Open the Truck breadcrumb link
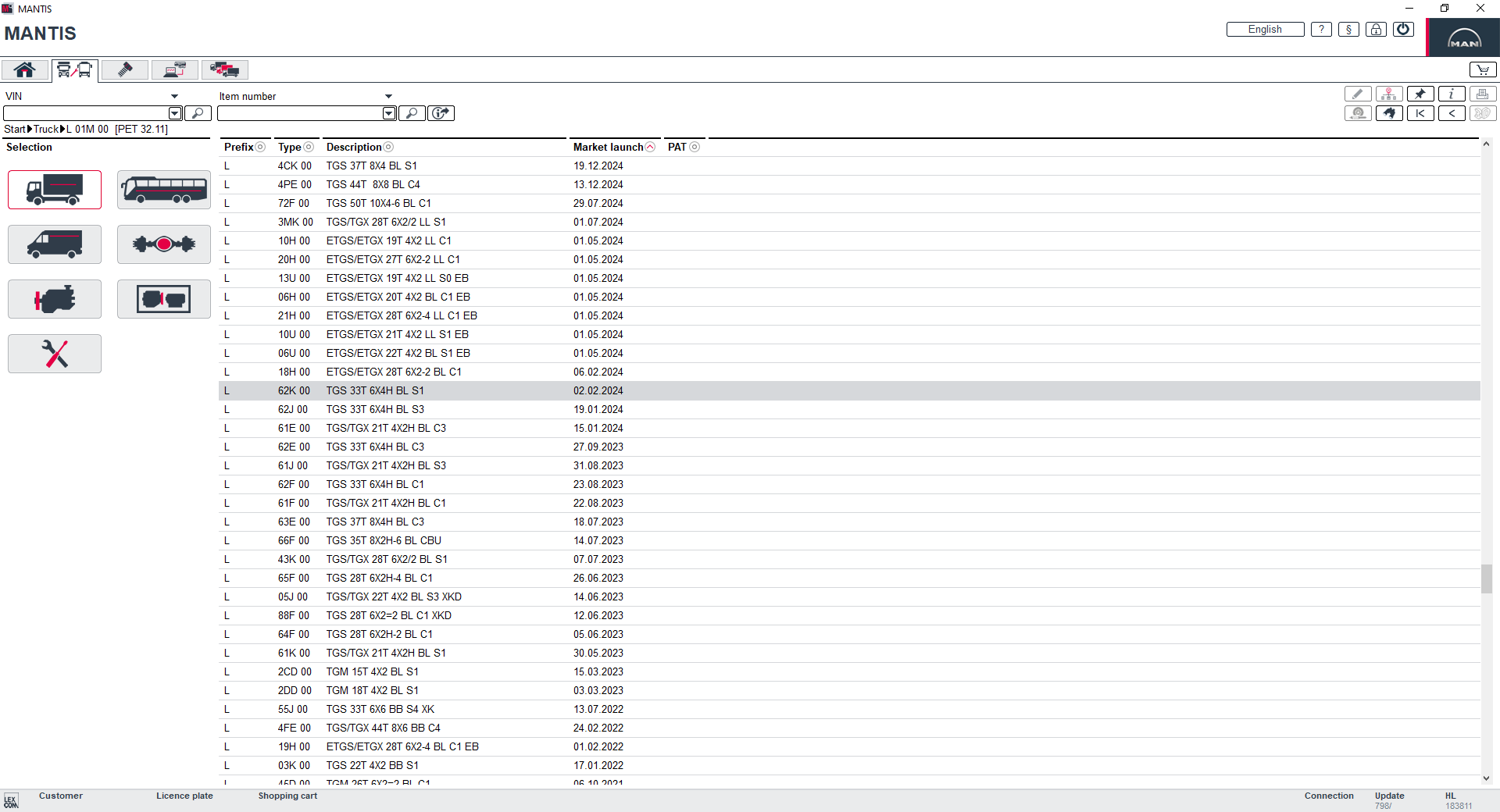 45,129
